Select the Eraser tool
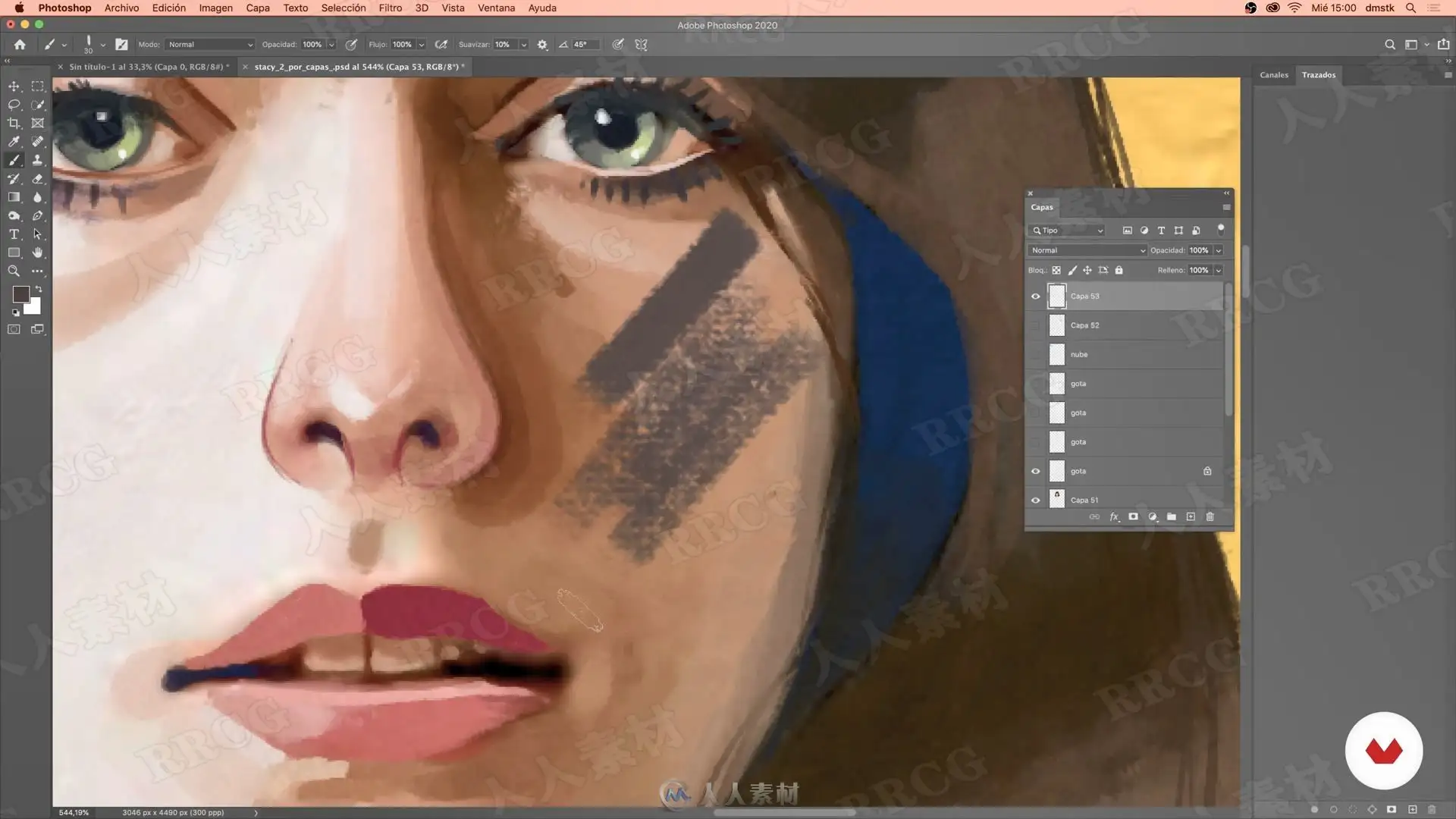The width and height of the screenshot is (1456, 819). tap(37, 179)
